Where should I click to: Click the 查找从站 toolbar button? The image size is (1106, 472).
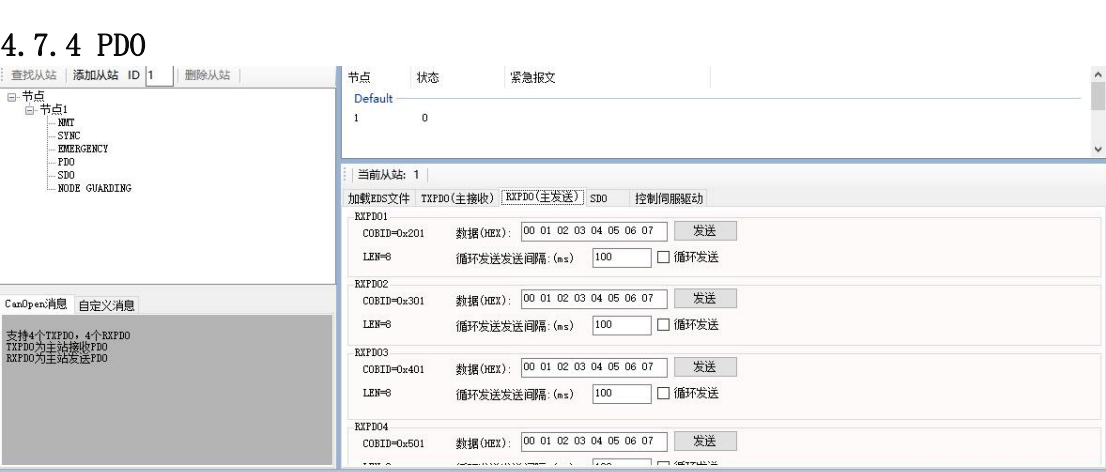click(36, 75)
